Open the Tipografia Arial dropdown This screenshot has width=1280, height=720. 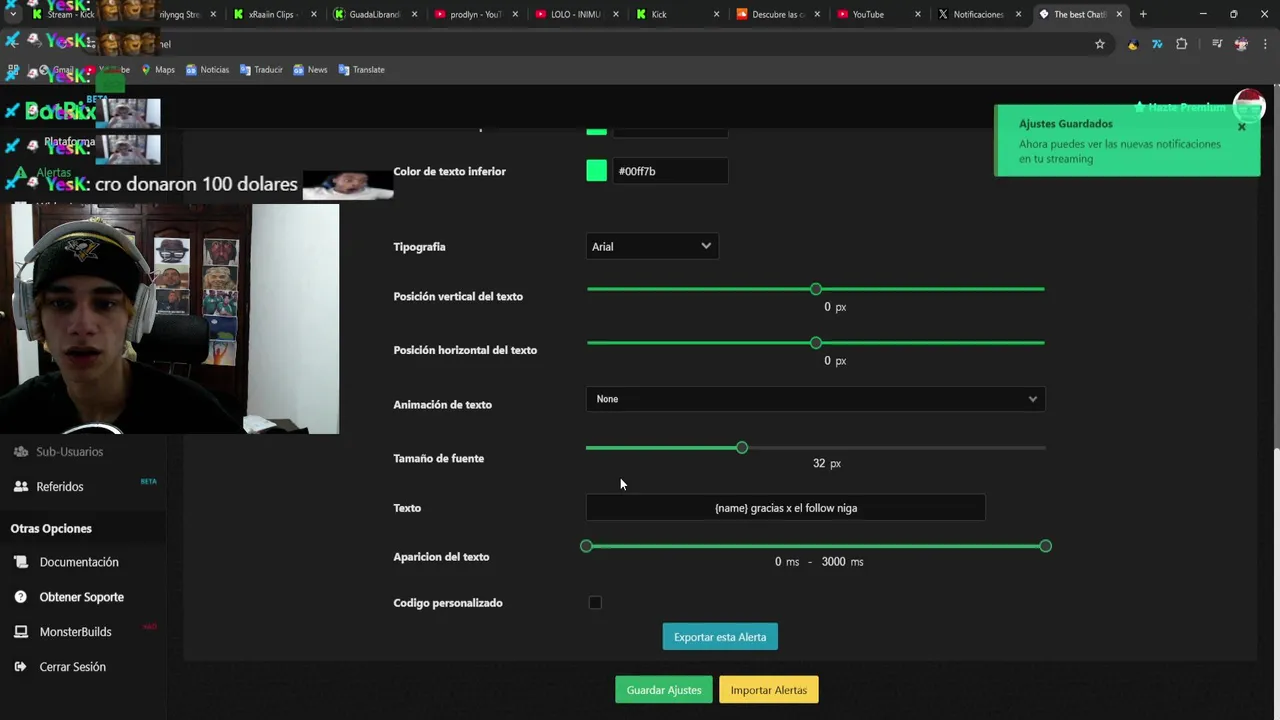pyautogui.click(x=652, y=246)
